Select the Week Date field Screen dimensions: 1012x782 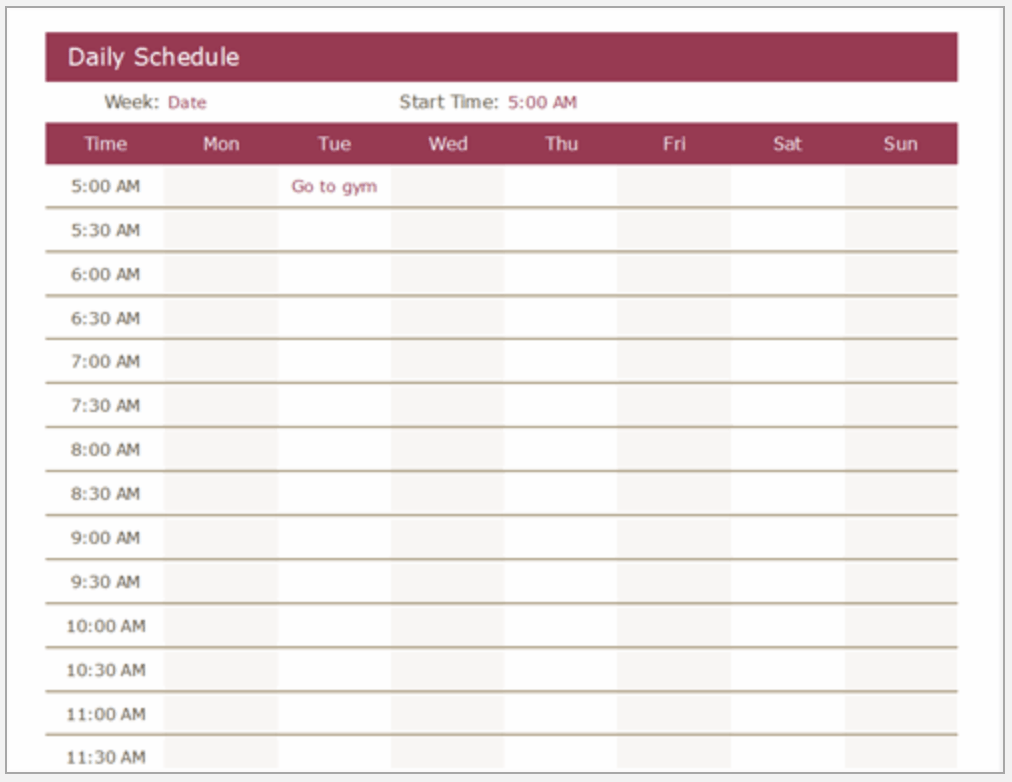point(187,103)
